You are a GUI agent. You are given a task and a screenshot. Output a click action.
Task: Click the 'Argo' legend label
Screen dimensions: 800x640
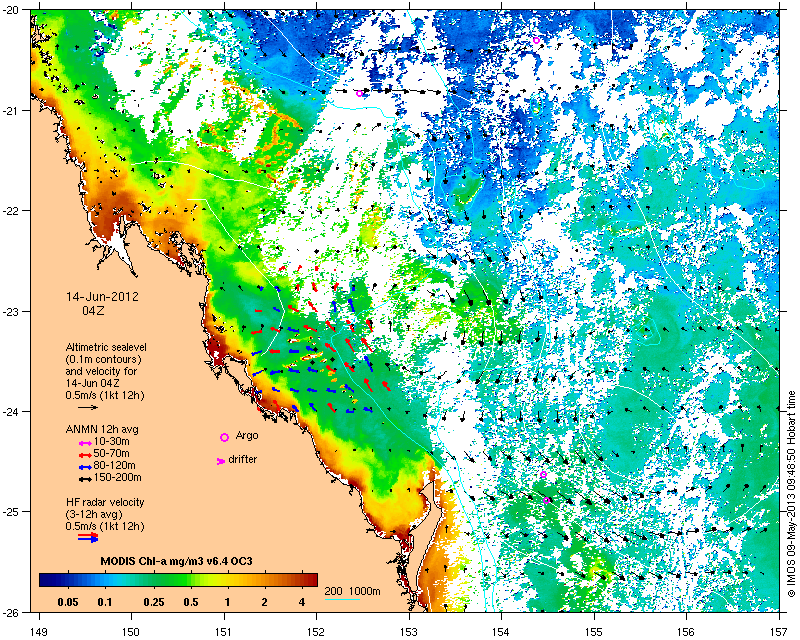(x=247, y=436)
